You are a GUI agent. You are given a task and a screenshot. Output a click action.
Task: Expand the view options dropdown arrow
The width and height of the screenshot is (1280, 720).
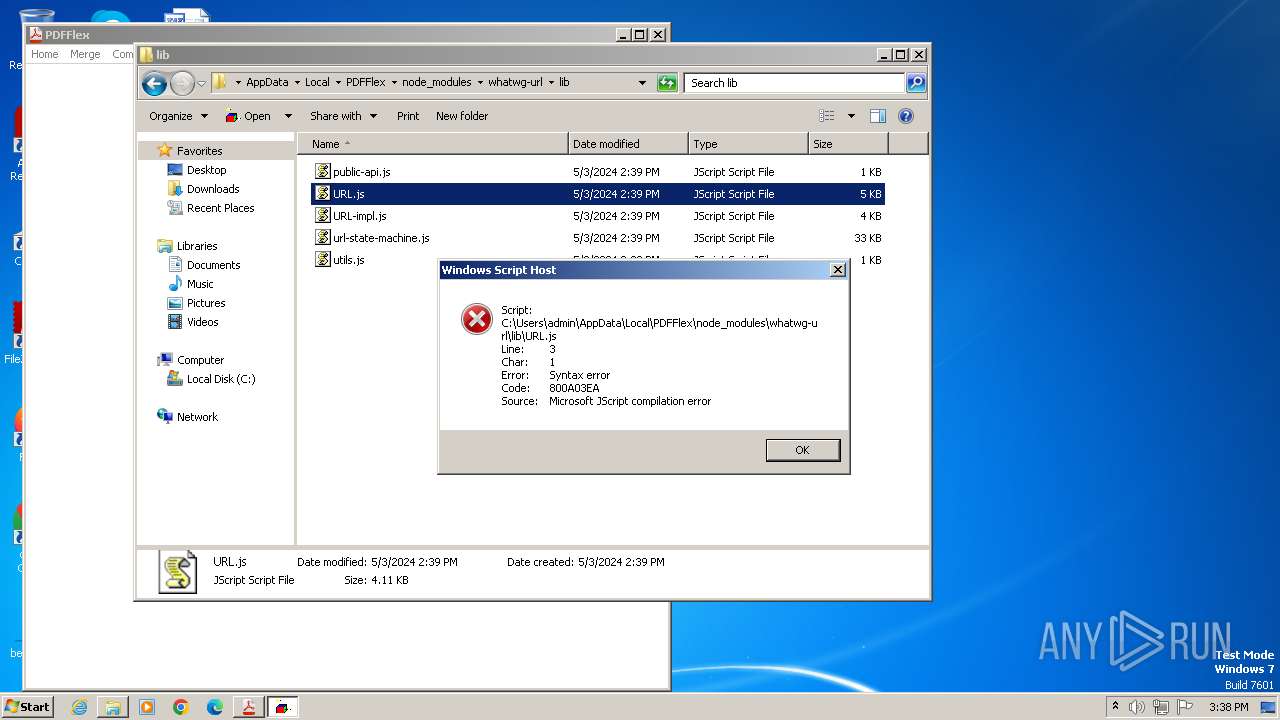coord(851,116)
